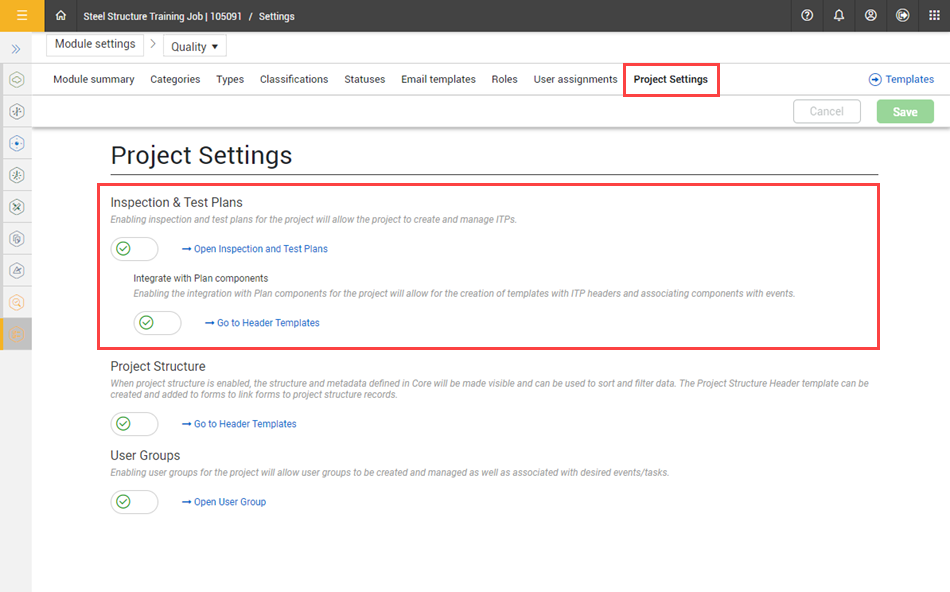Select the magnifier hexagon icon in sidebar

point(15,302)
